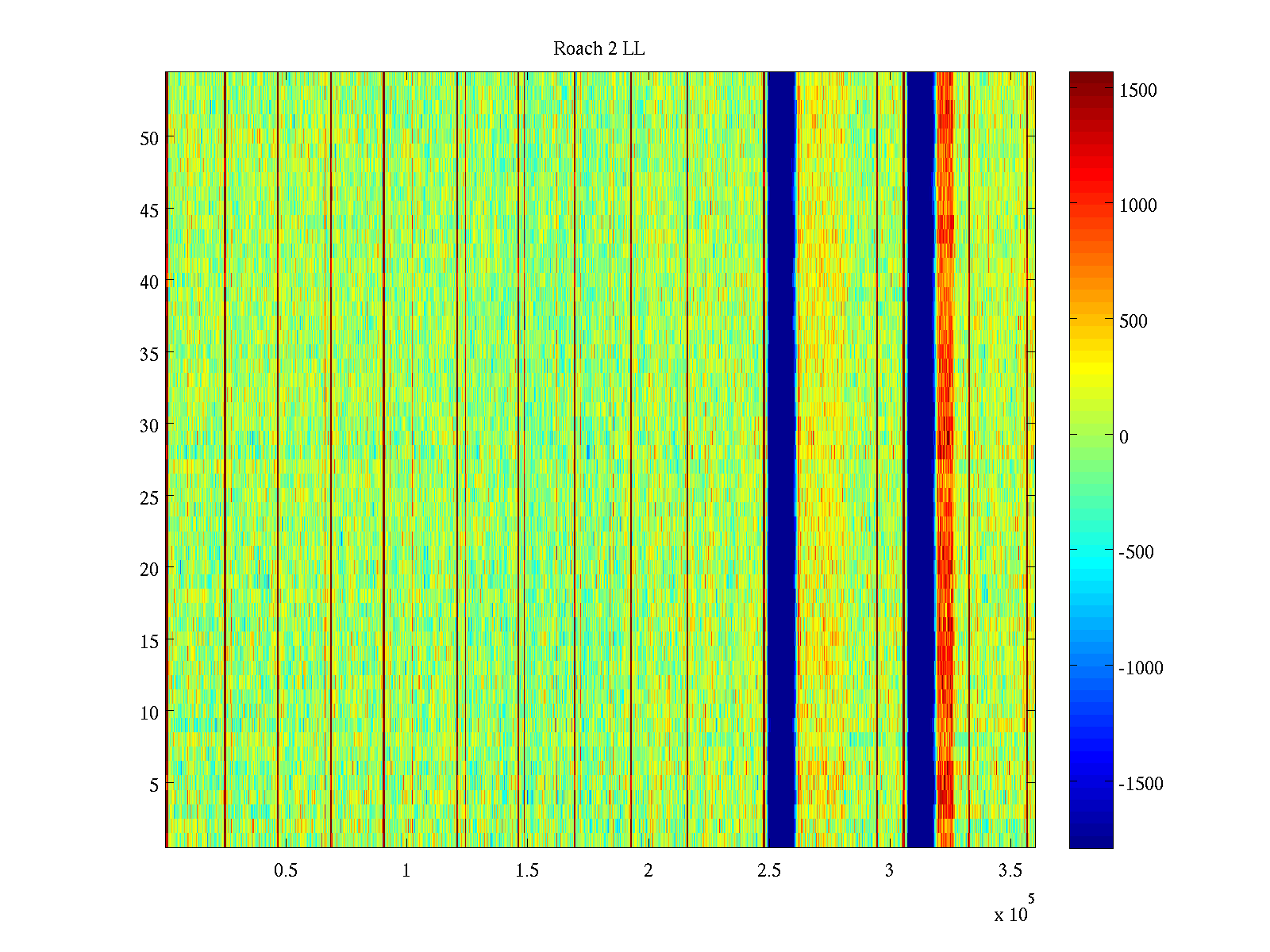This screenshot has width=1270, height=952.
Task: Select the dark blue bottom of the colorbar
Action: [1091, 841]
